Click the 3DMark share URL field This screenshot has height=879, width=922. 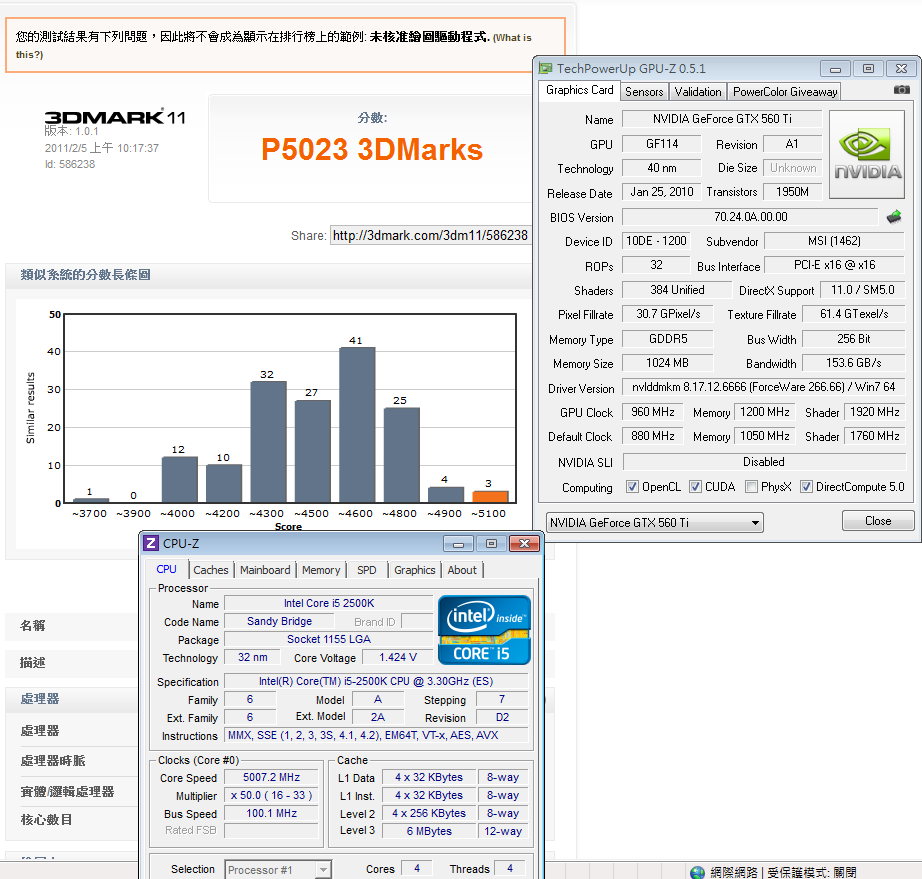pos(430,235)
